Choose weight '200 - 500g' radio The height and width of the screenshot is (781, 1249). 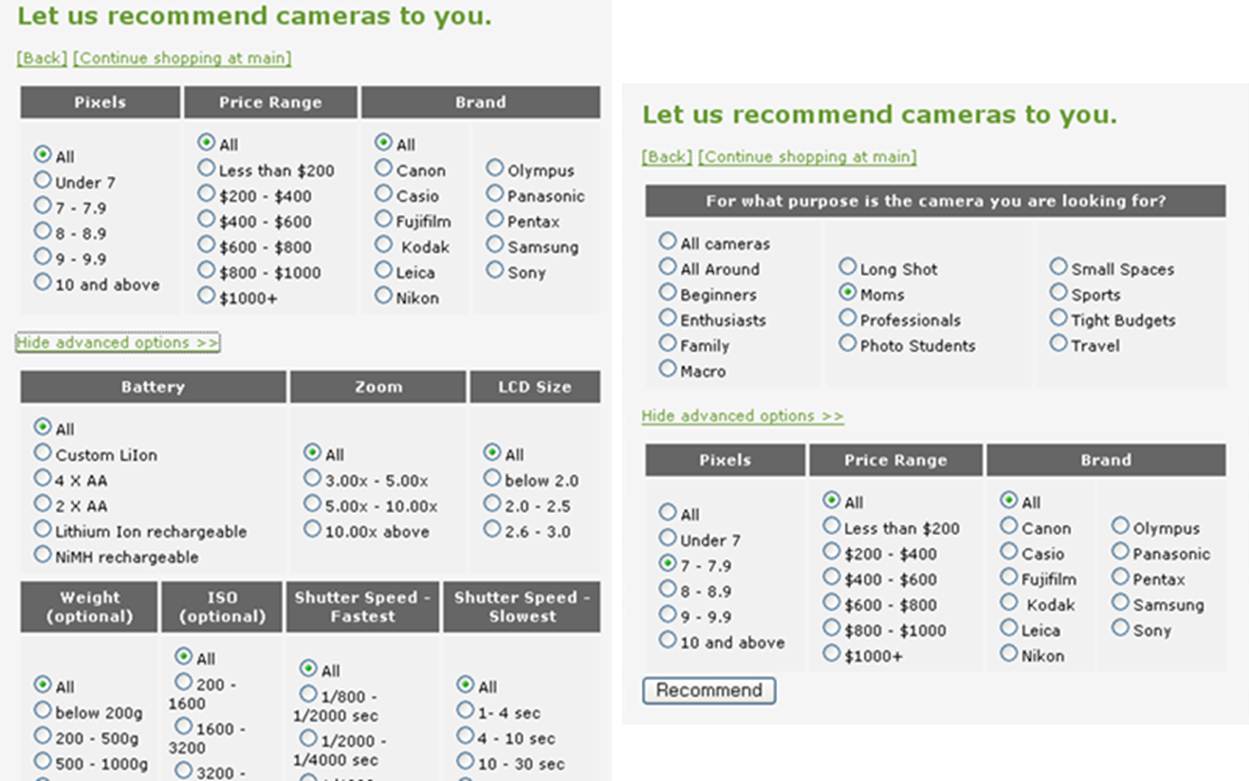[42, 736]
